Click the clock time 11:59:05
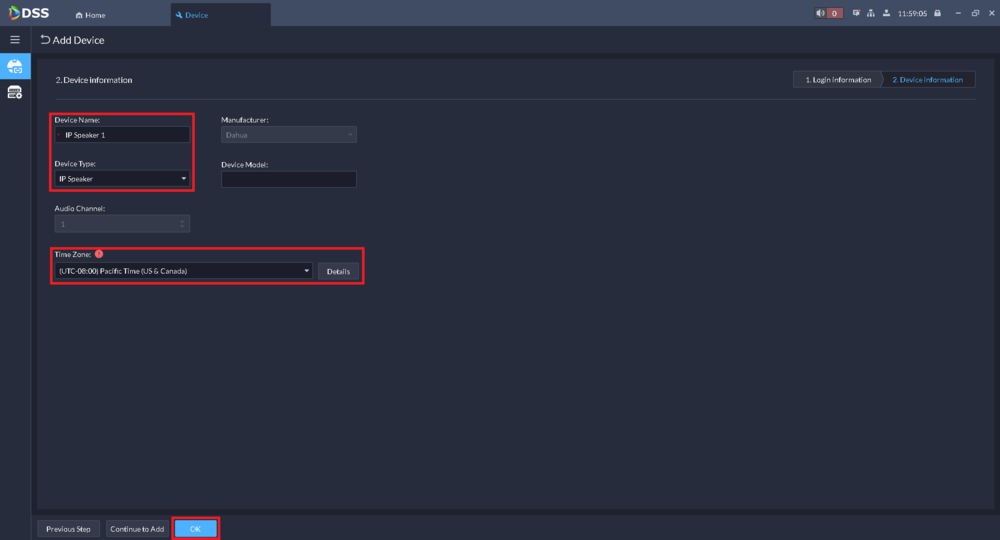This screenshot has width=1000, height=540. point(912,13)
